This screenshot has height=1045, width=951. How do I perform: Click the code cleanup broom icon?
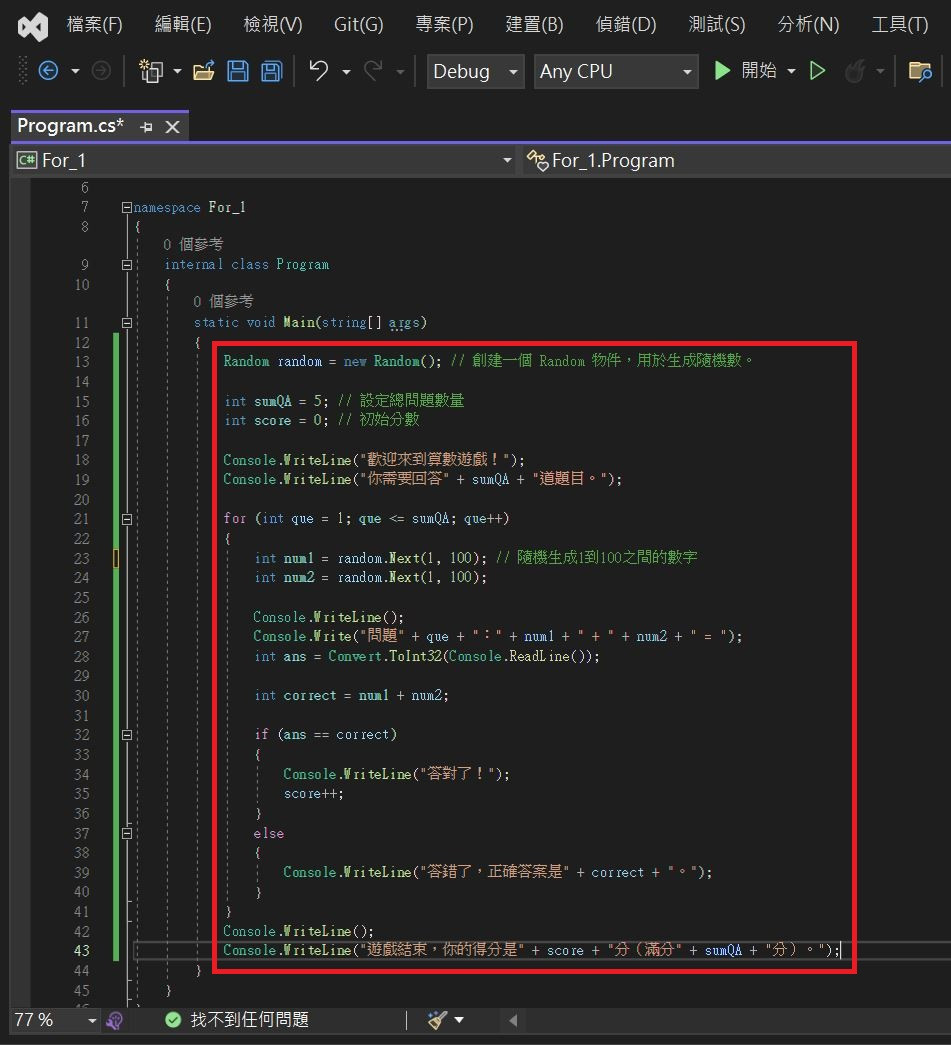click(437, 1020)
